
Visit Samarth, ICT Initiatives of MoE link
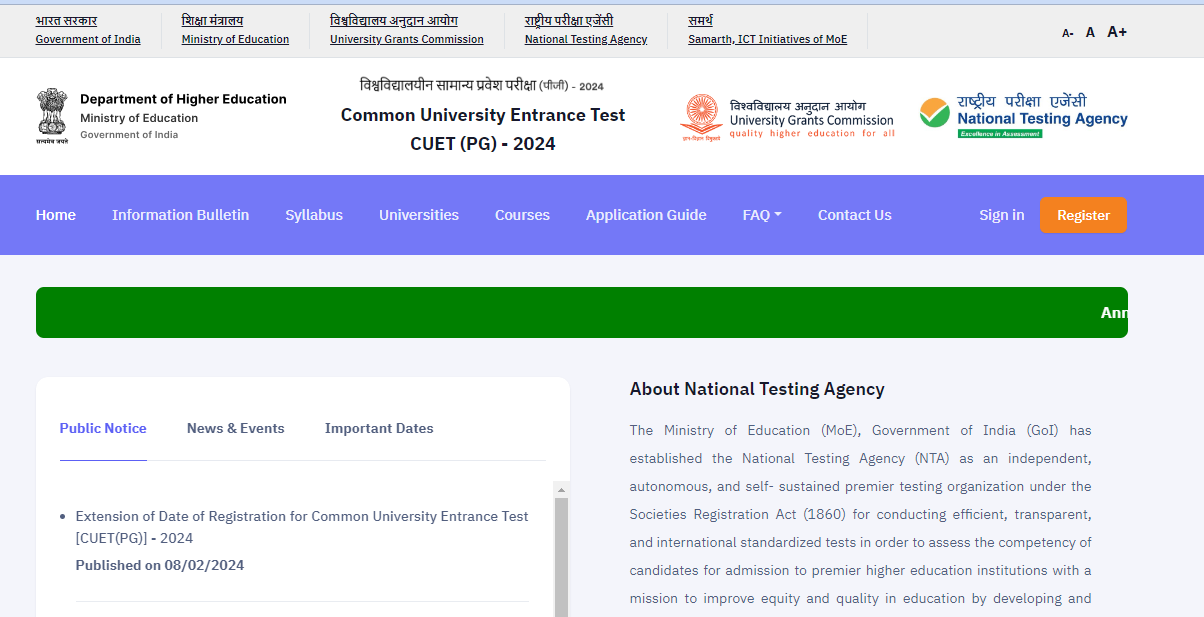coord(767,39)
